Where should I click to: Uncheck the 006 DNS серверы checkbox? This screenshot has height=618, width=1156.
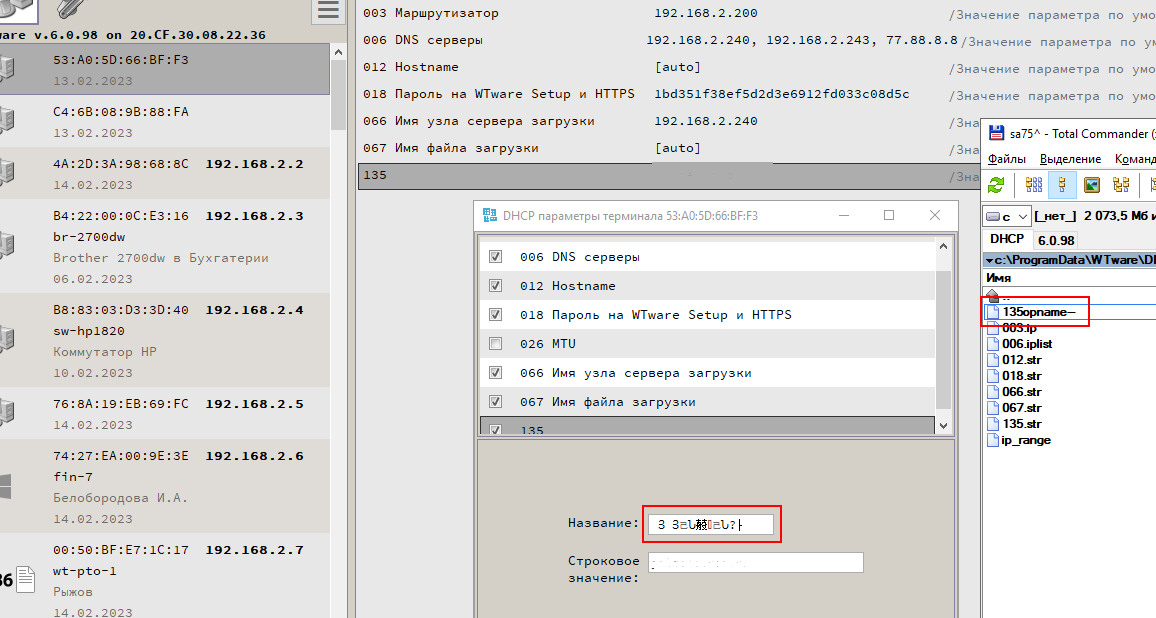495,257
